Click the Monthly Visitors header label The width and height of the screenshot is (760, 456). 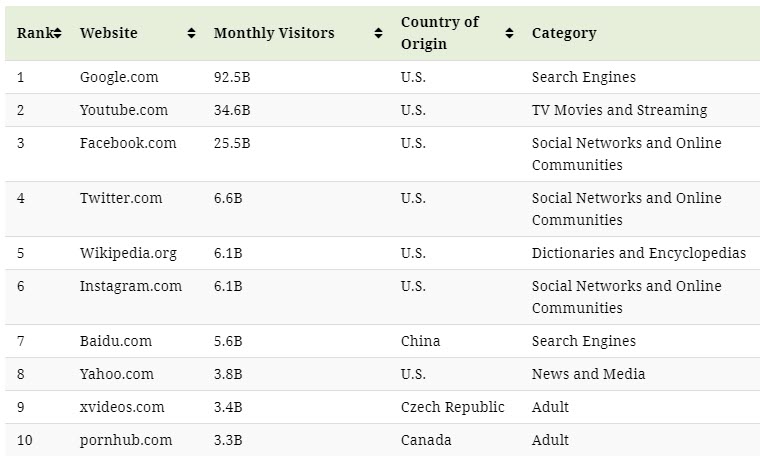click(x=275, y=33)
